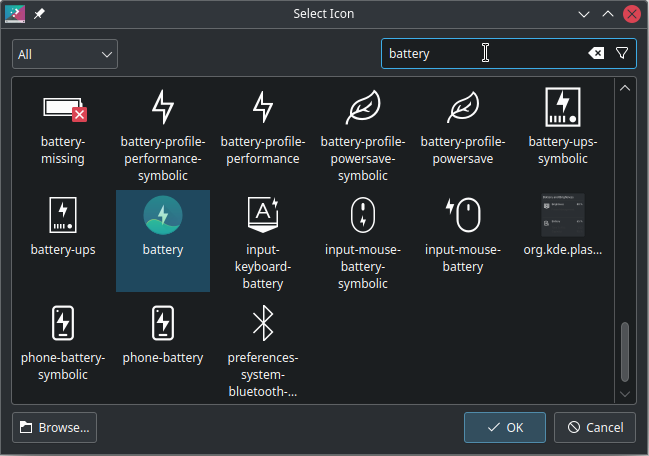Minimize the Select Icon window
The width and height of the screenshot is (649, 456).
[584, 14]
